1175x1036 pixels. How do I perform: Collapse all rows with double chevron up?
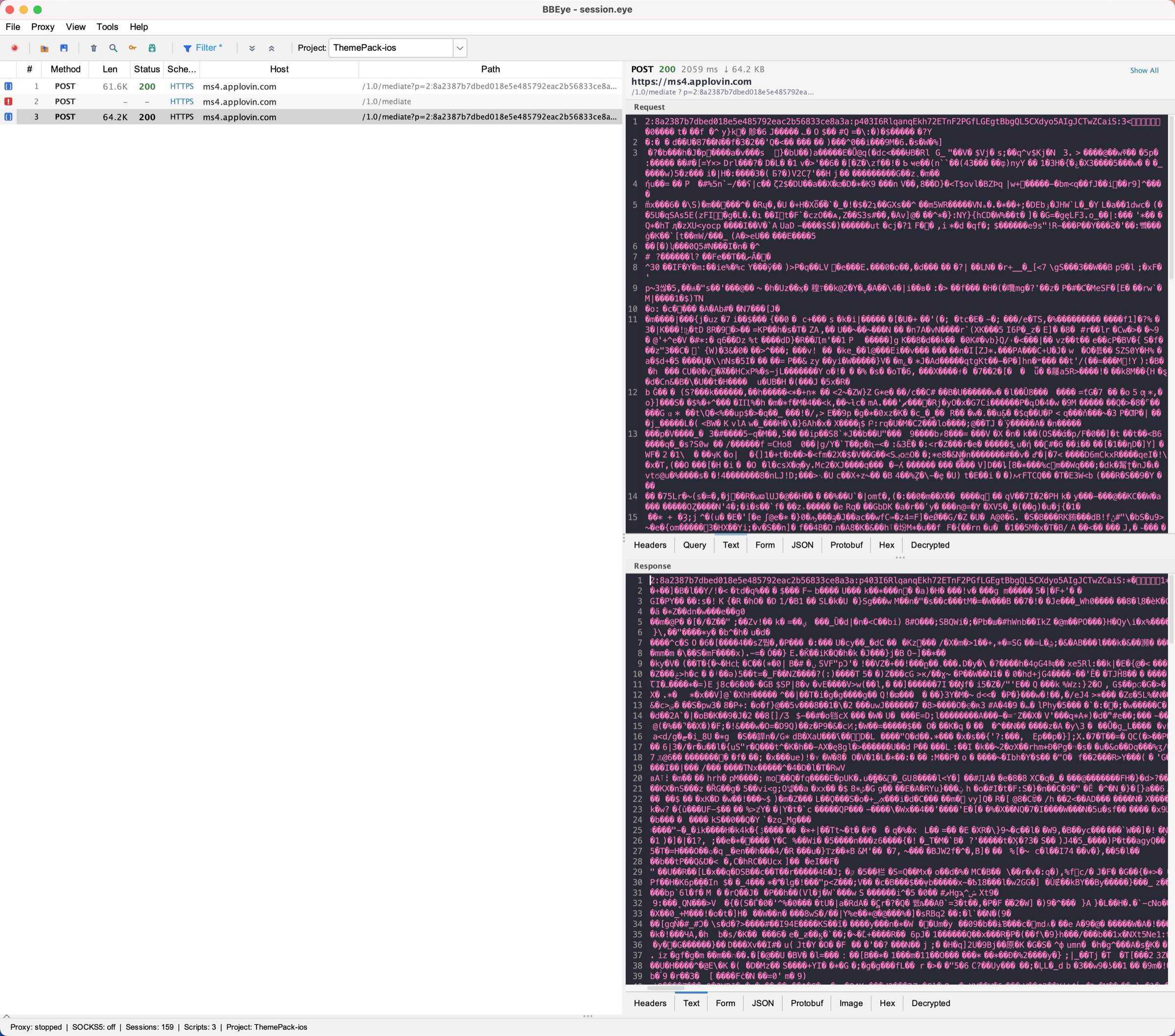(272, 48)
